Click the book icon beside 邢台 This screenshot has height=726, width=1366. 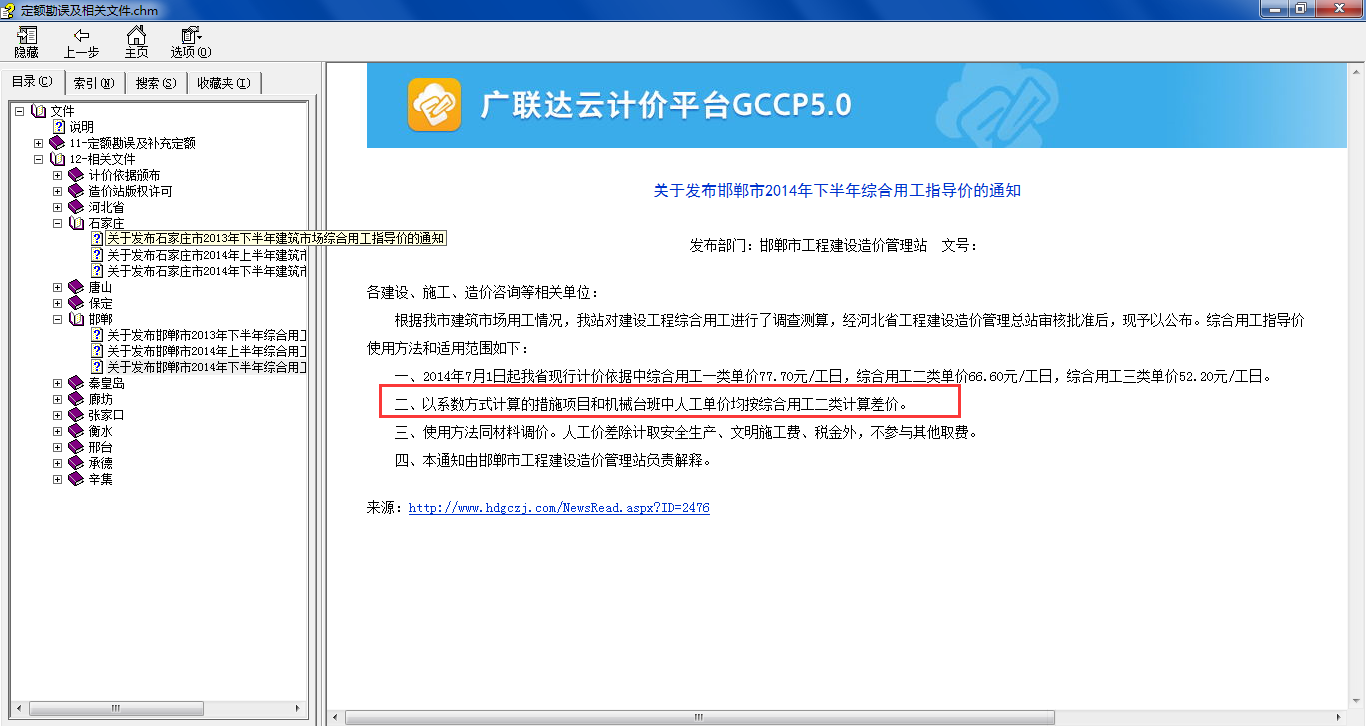pos(76,447)
